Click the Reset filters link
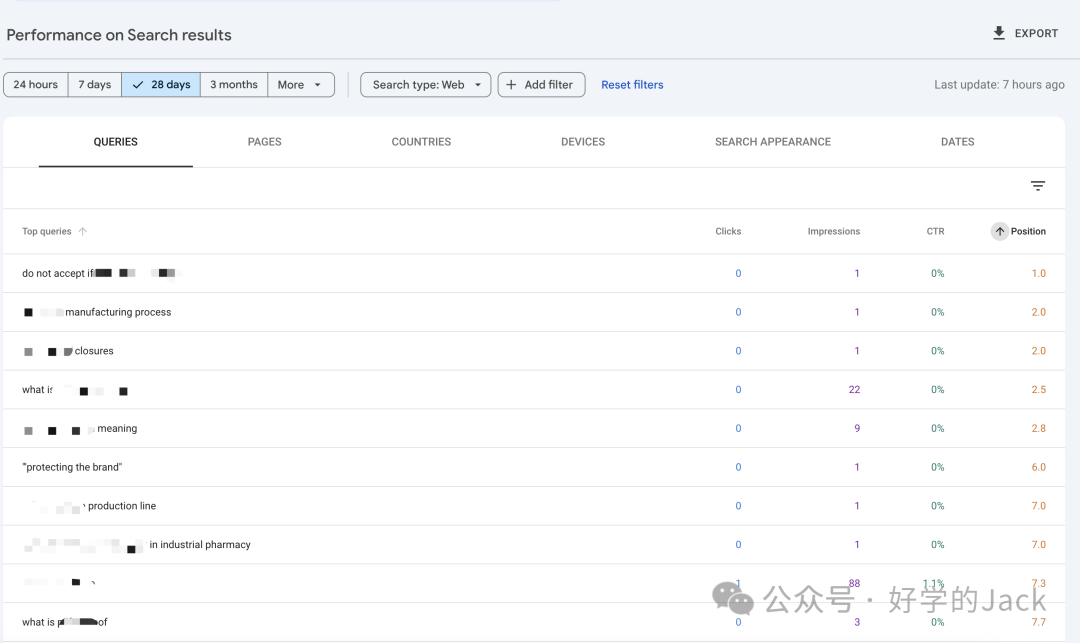The height and width of the screenshot is (643, 1080). click(x=632, y=85)
